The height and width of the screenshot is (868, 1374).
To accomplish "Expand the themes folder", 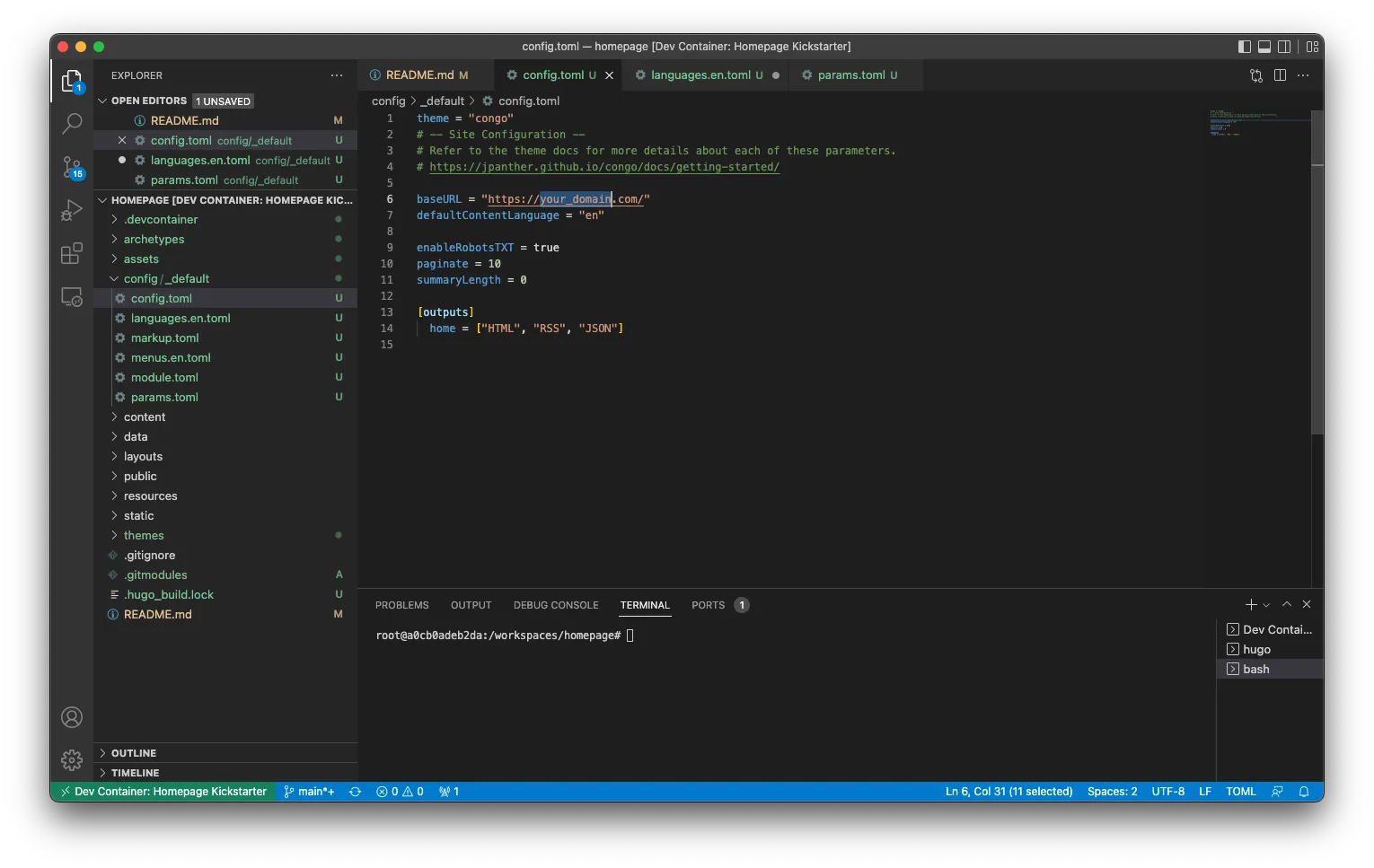I will point(144,536).
